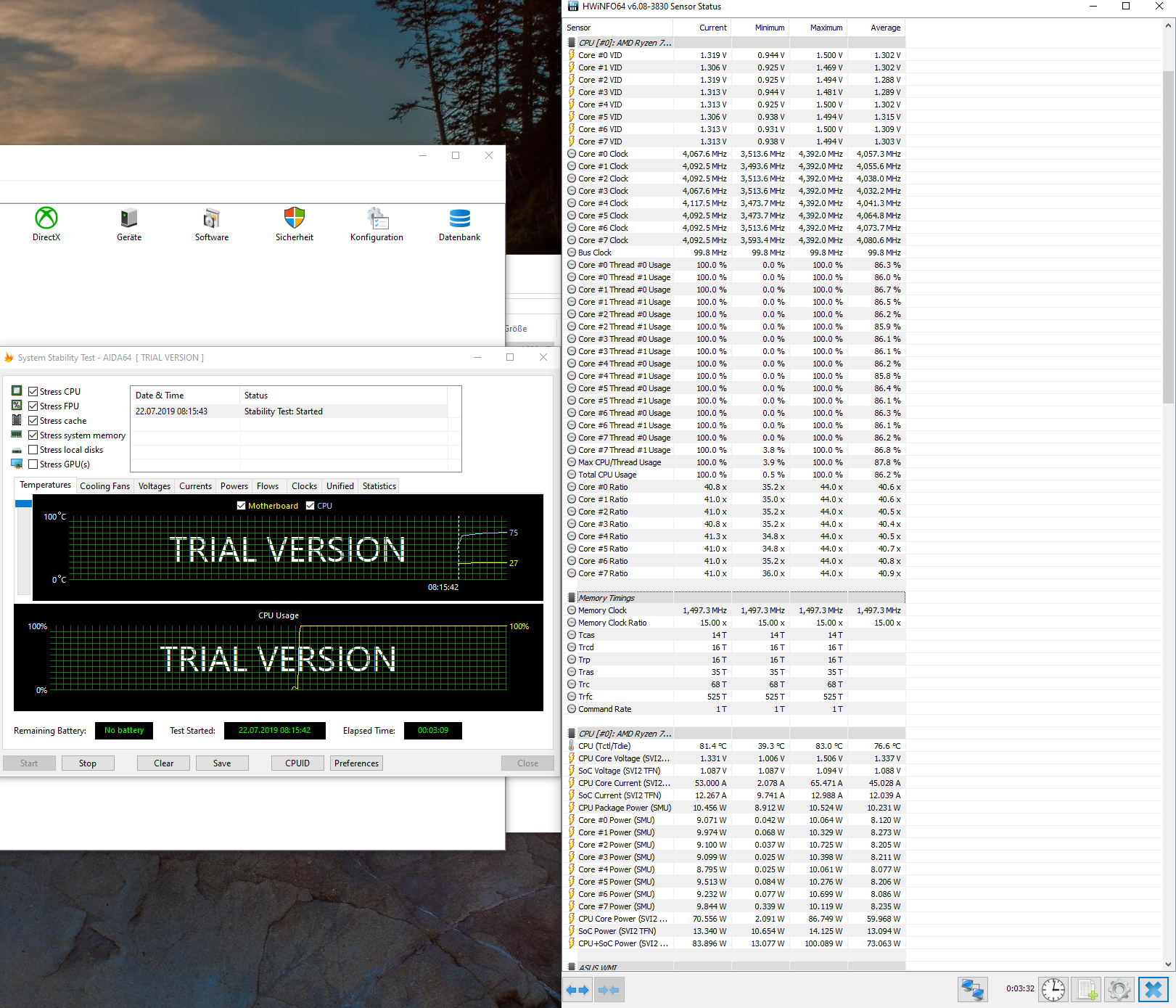Open the Currents tab
Image resolution: width=1176 pixels, height=1008 pixels.
196,486
